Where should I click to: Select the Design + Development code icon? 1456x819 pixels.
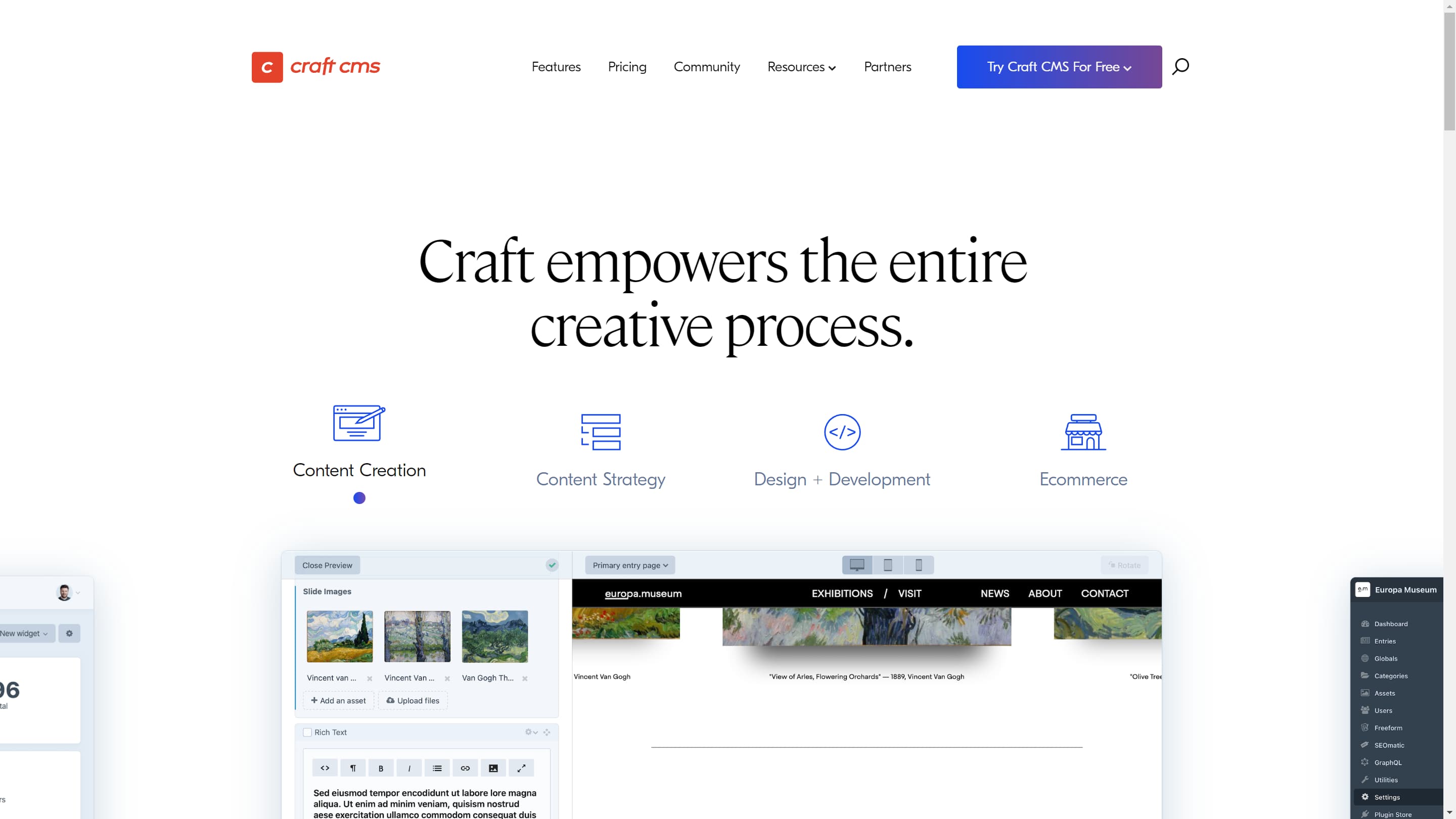pos(842,432)
